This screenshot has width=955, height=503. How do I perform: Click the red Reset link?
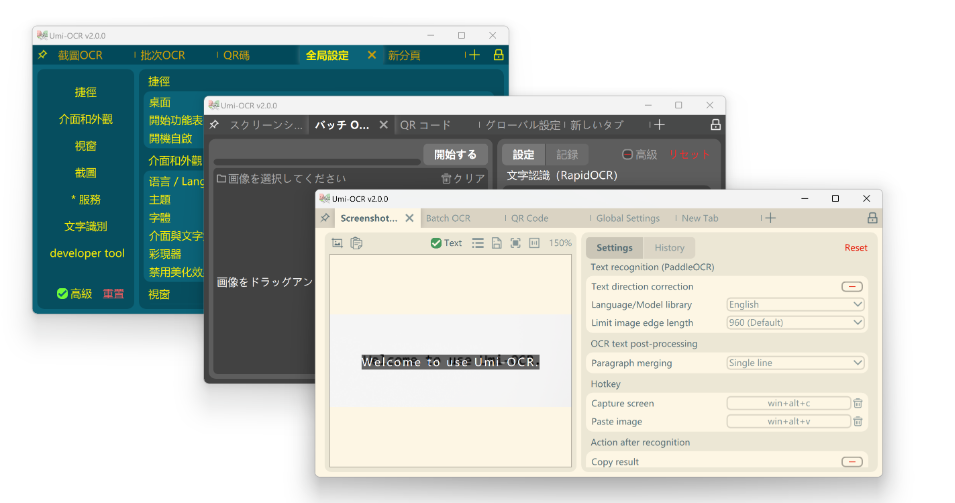856,248
